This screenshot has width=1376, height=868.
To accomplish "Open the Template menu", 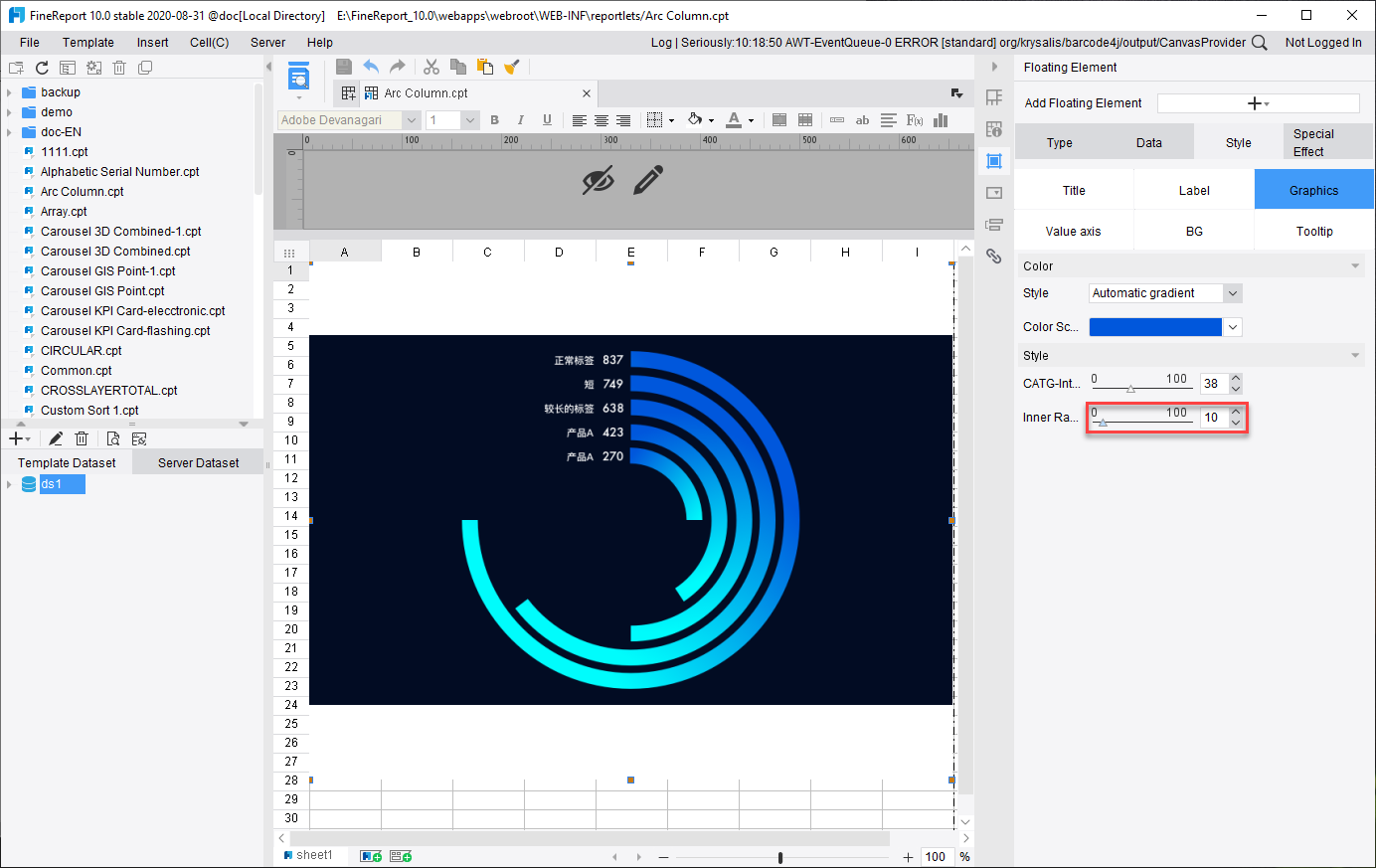I will coord(88,43).
